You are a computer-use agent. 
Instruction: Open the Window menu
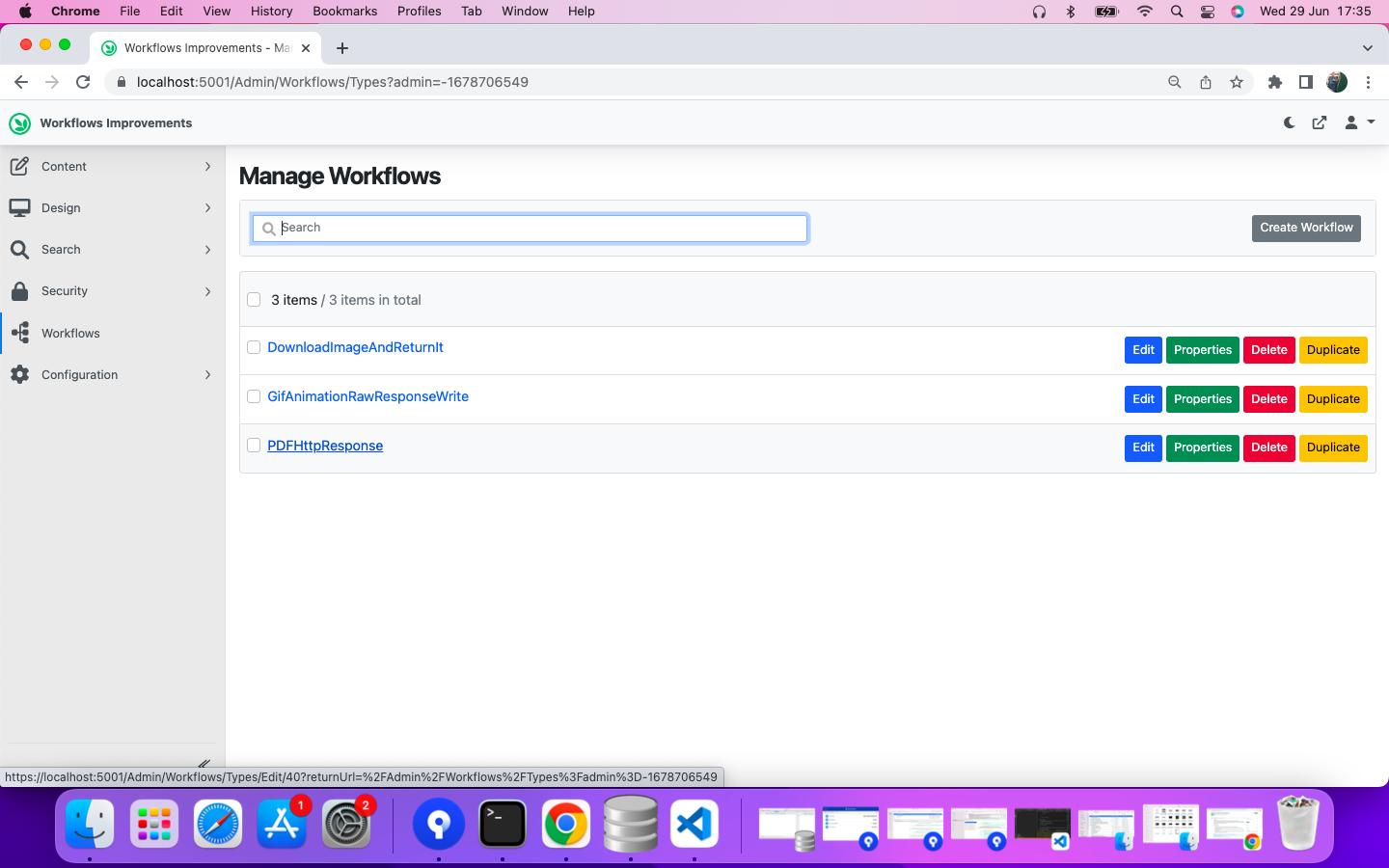coord(525,12)
